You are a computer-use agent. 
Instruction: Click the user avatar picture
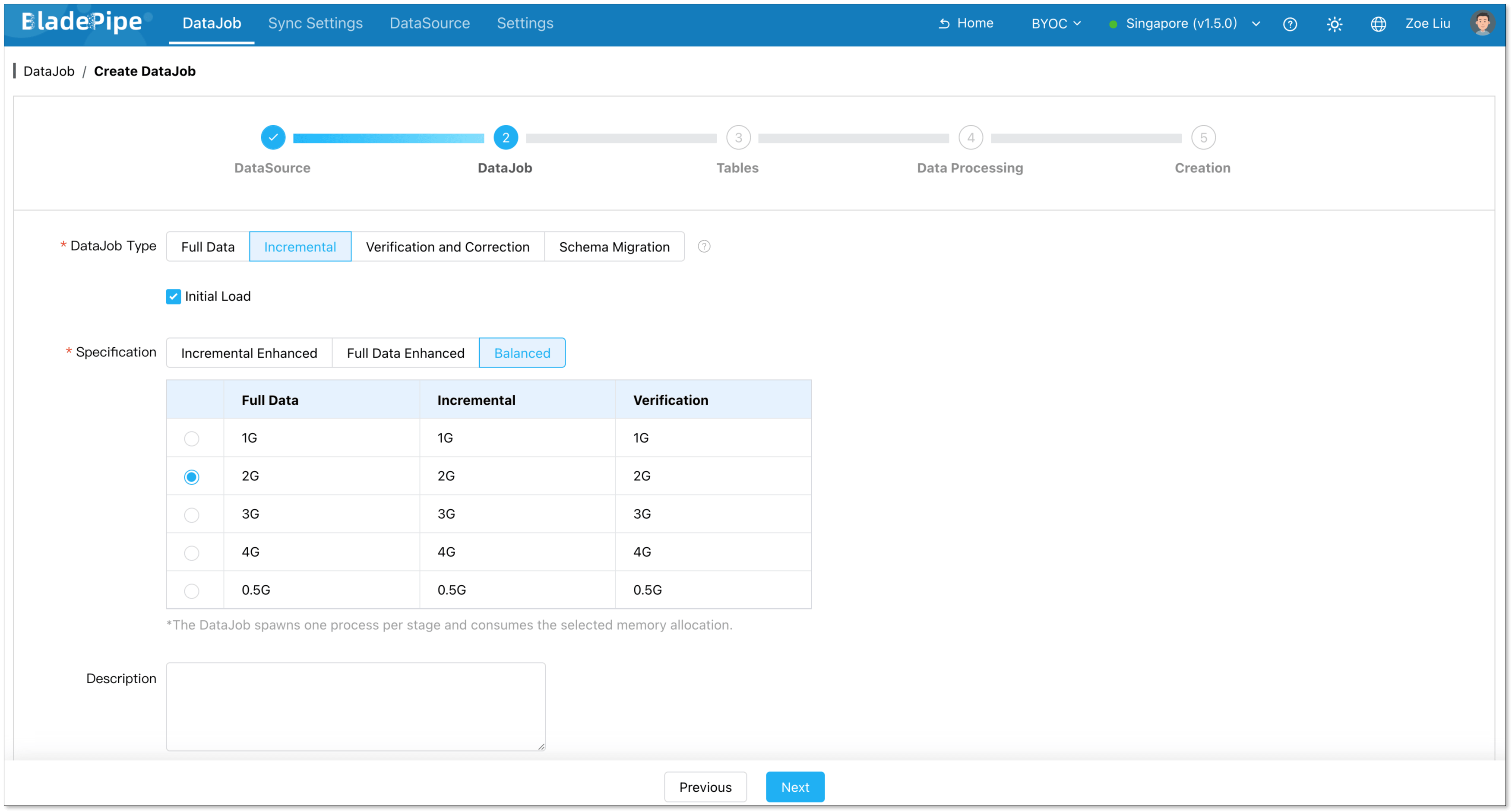tap(1483, 23)
